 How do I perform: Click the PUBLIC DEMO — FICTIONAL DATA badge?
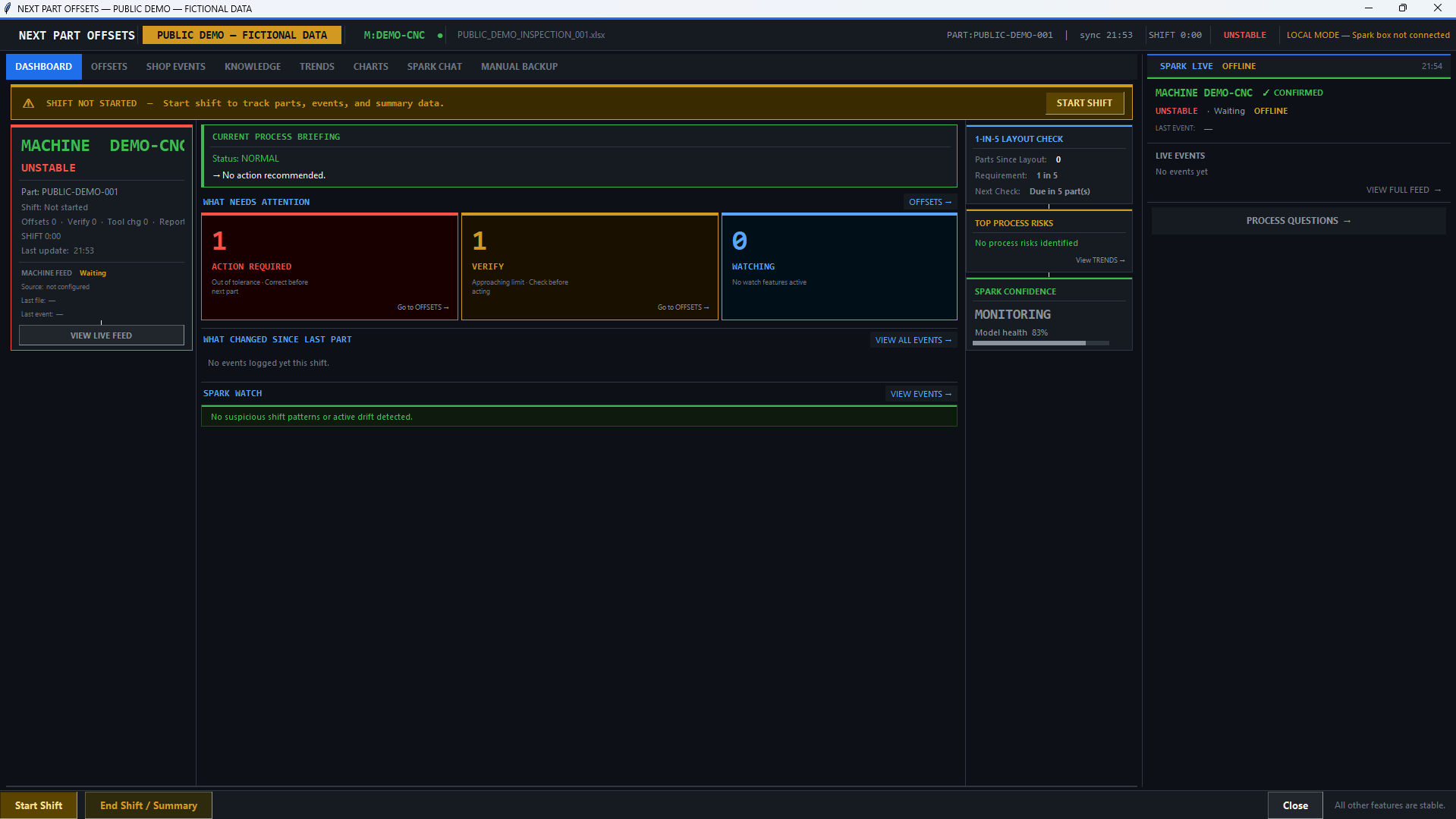point(242,35)
